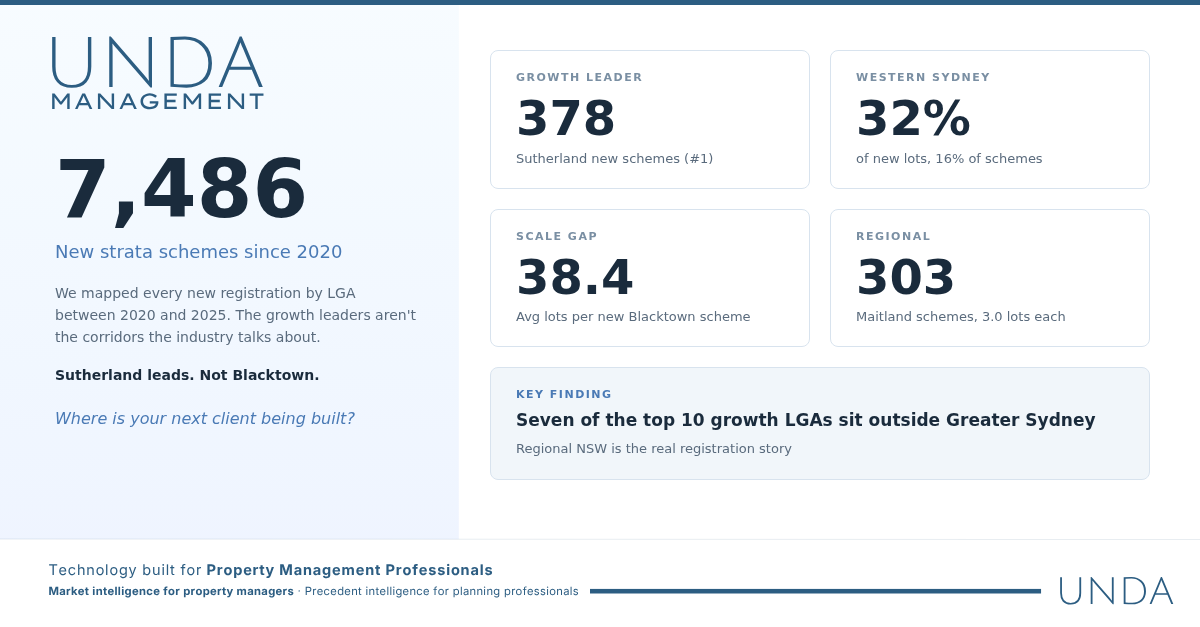Click the 38.4 value
The image size is (1200, 627).
[575, 277]
